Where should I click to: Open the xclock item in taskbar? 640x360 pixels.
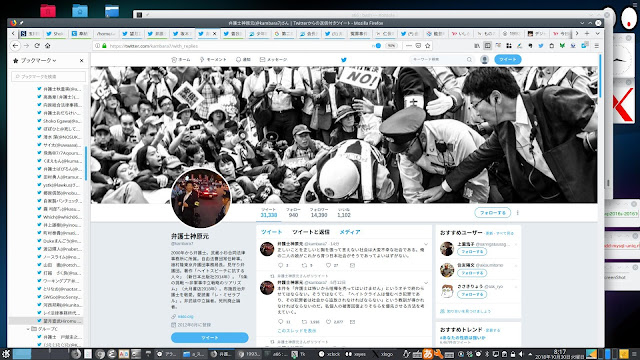[329, 354]
